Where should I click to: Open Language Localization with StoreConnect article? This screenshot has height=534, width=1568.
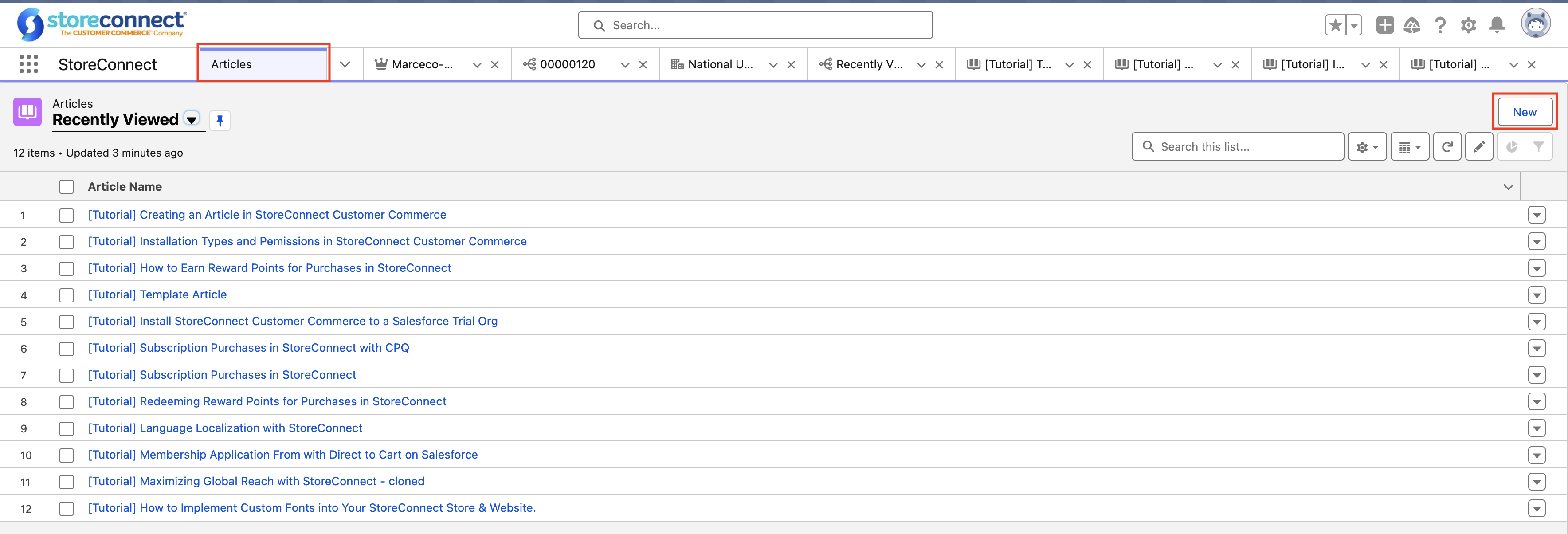click(225, 428)
